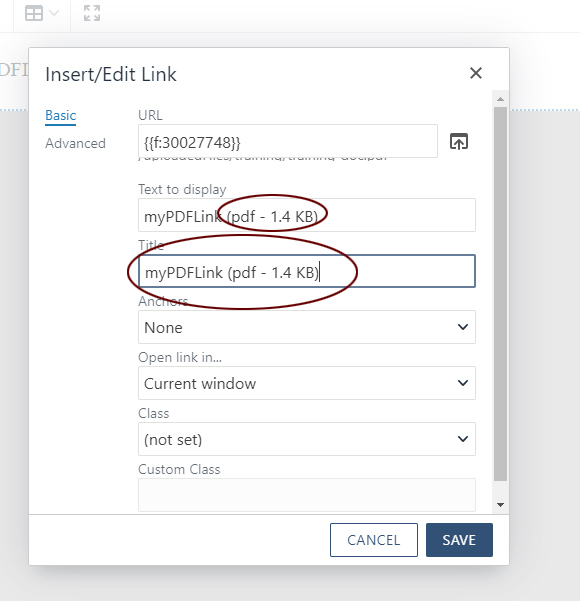The width and height of the screenshot is (580, 601).
Task: Switch to the Basic tab
Action: coord(61,115)
